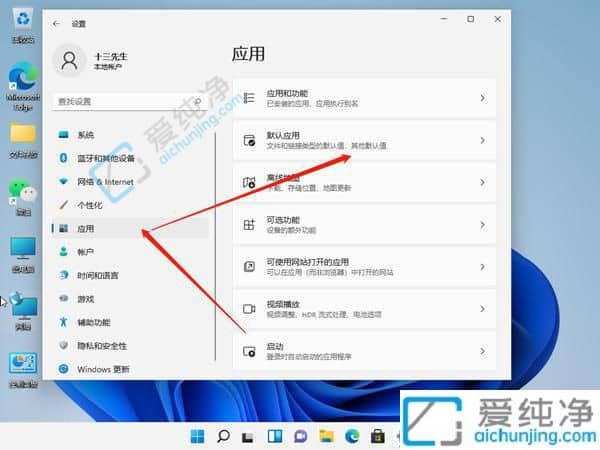Click the 应用和功能 list icon
This screenshot has height=450, width=600.
249,98
